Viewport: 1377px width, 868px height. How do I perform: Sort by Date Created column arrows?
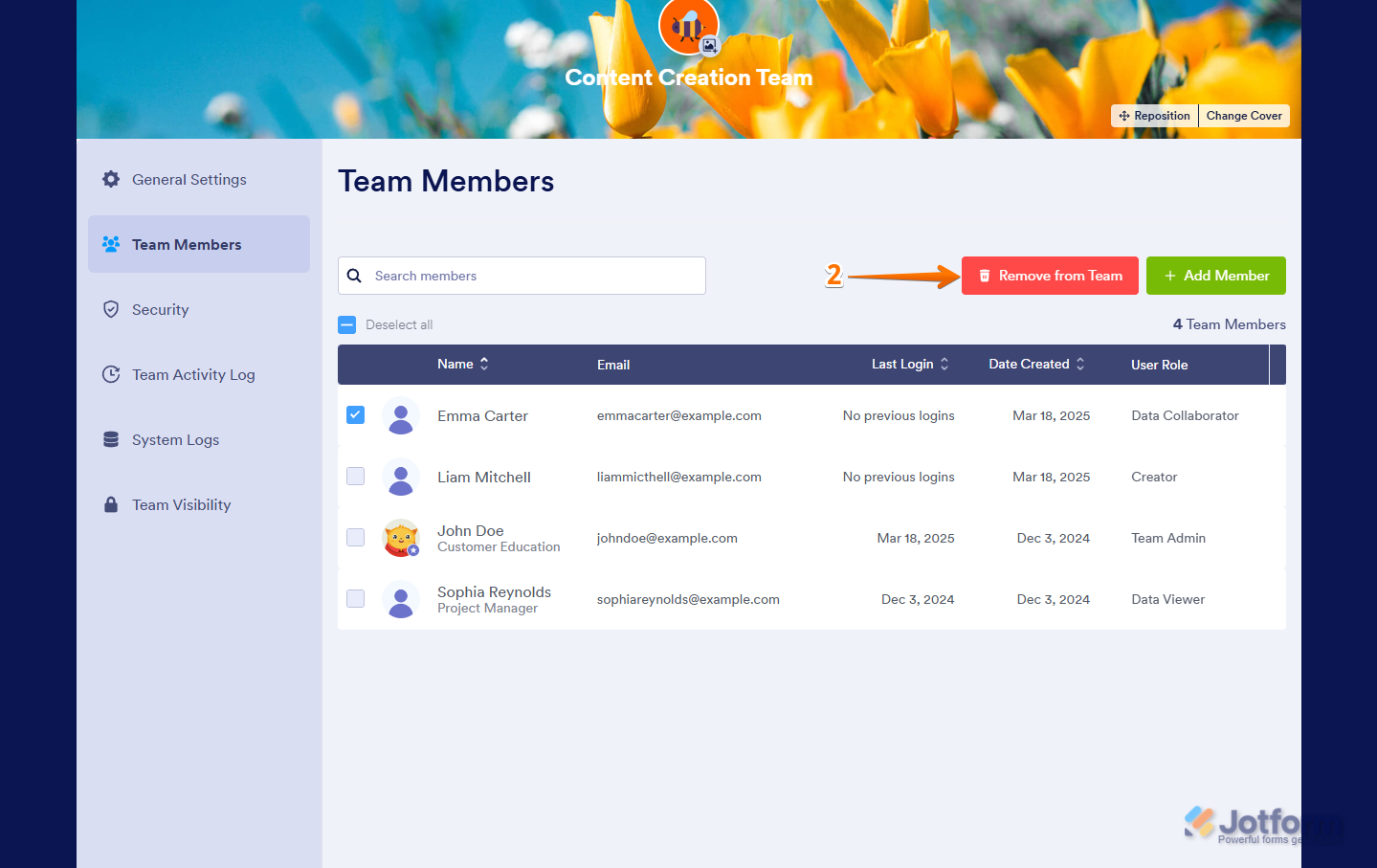tap(1080, 364)
